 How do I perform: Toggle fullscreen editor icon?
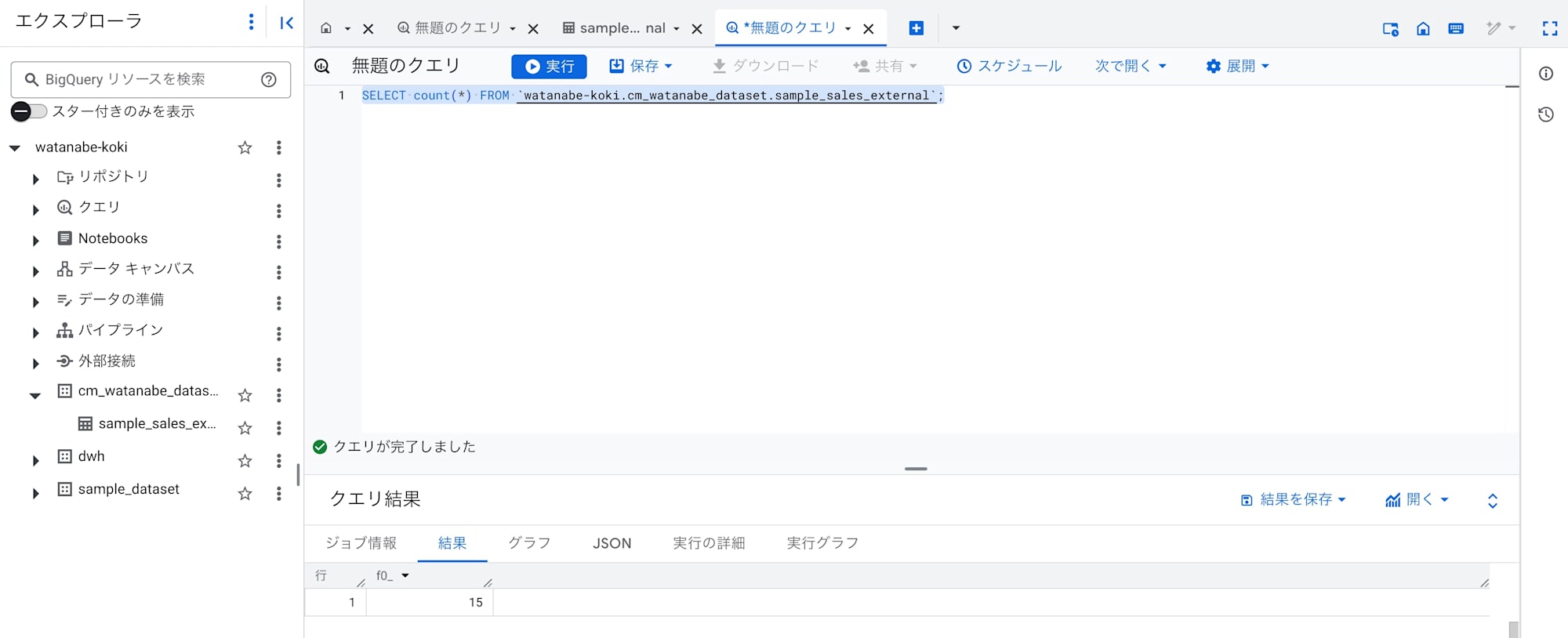[1550, 28]
